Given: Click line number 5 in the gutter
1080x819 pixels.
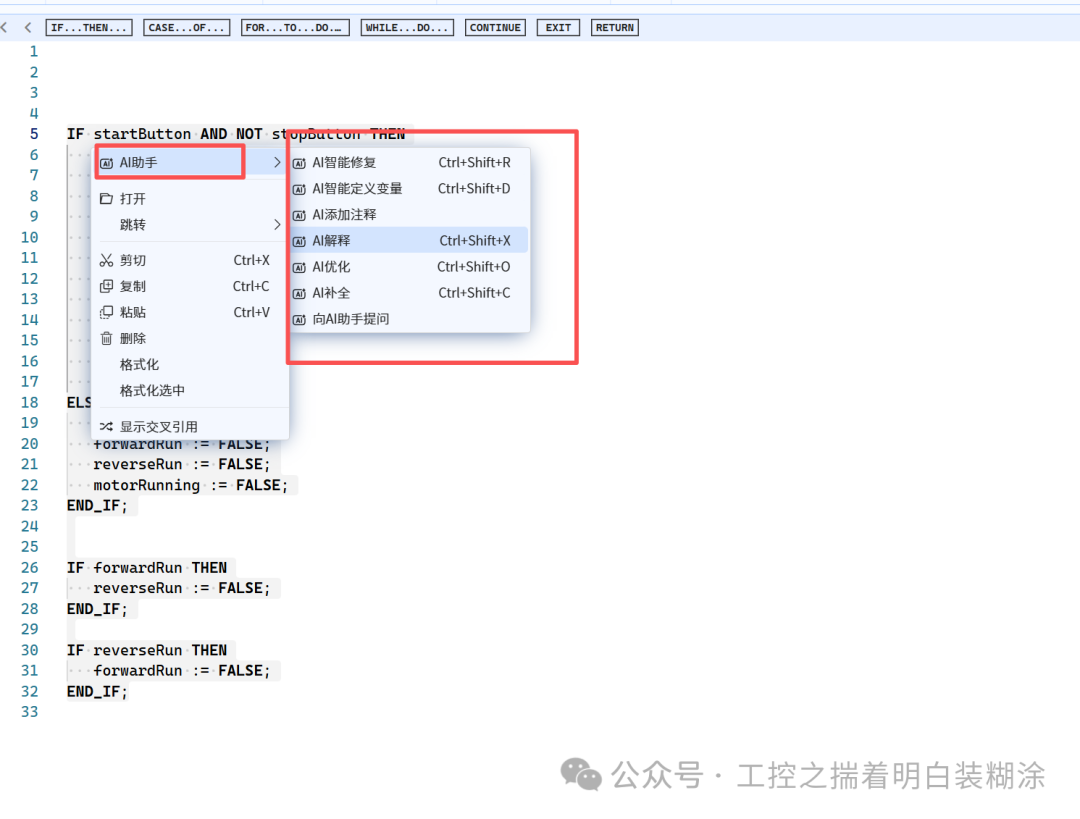Looking at the screenshot, I should coord(34,134).
